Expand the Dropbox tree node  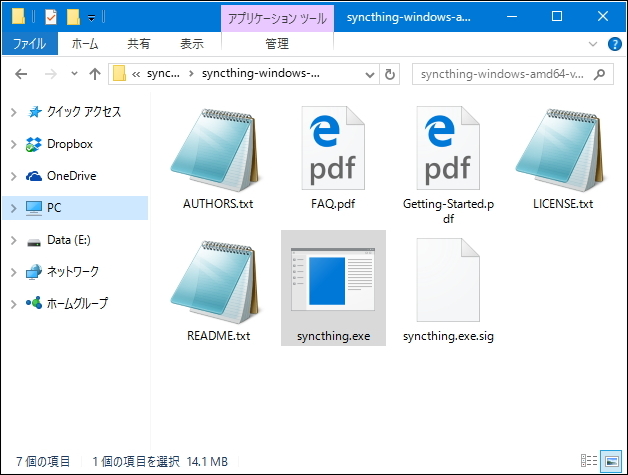pyautogui.click(x=14, y=144)
